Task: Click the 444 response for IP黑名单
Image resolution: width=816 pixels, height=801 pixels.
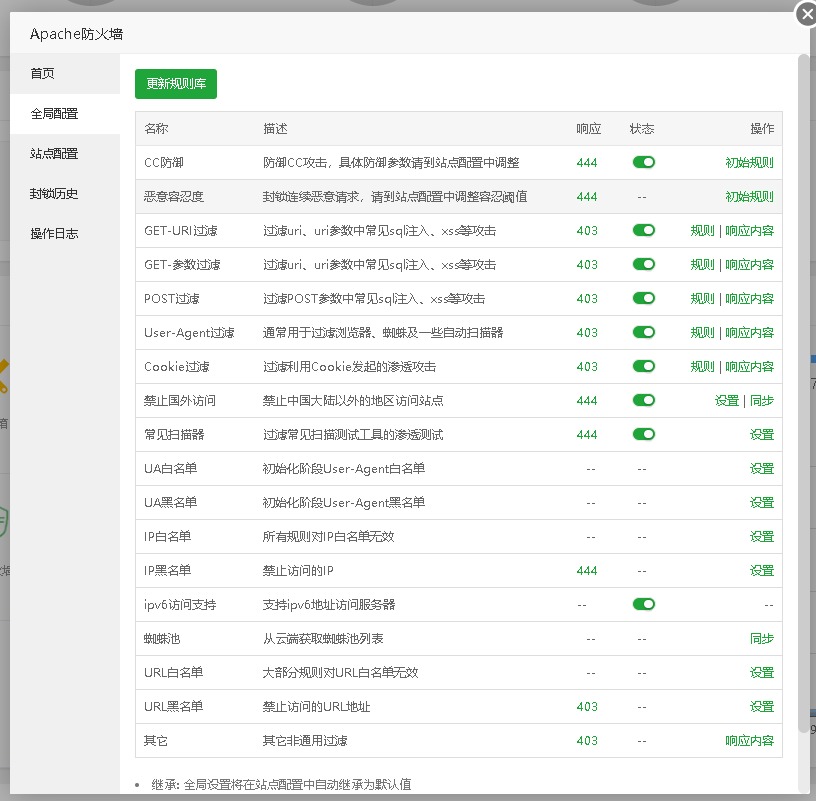Action: pyautogui.click(x=587, y=571)
